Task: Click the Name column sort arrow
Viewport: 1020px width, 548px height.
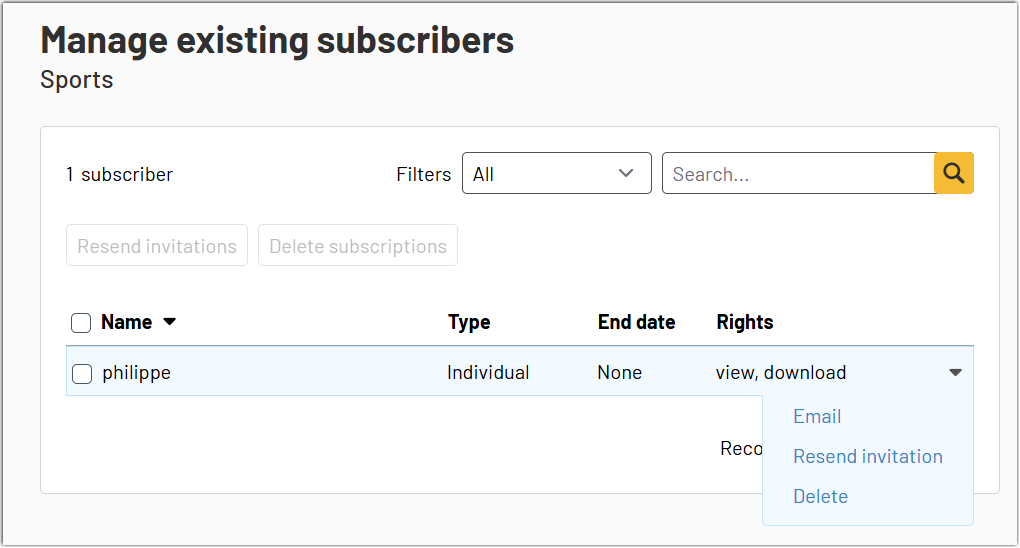Action: click(169, 322)
